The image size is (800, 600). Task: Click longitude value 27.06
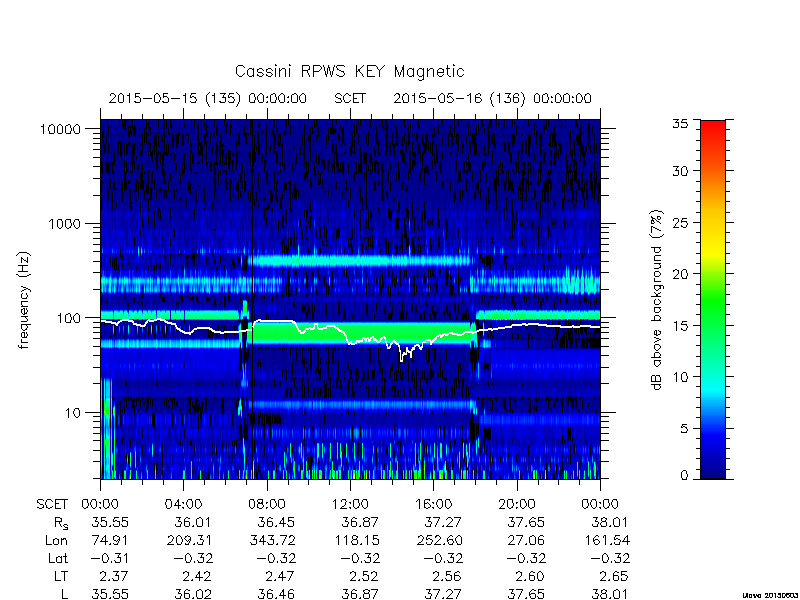pos(527,540)
